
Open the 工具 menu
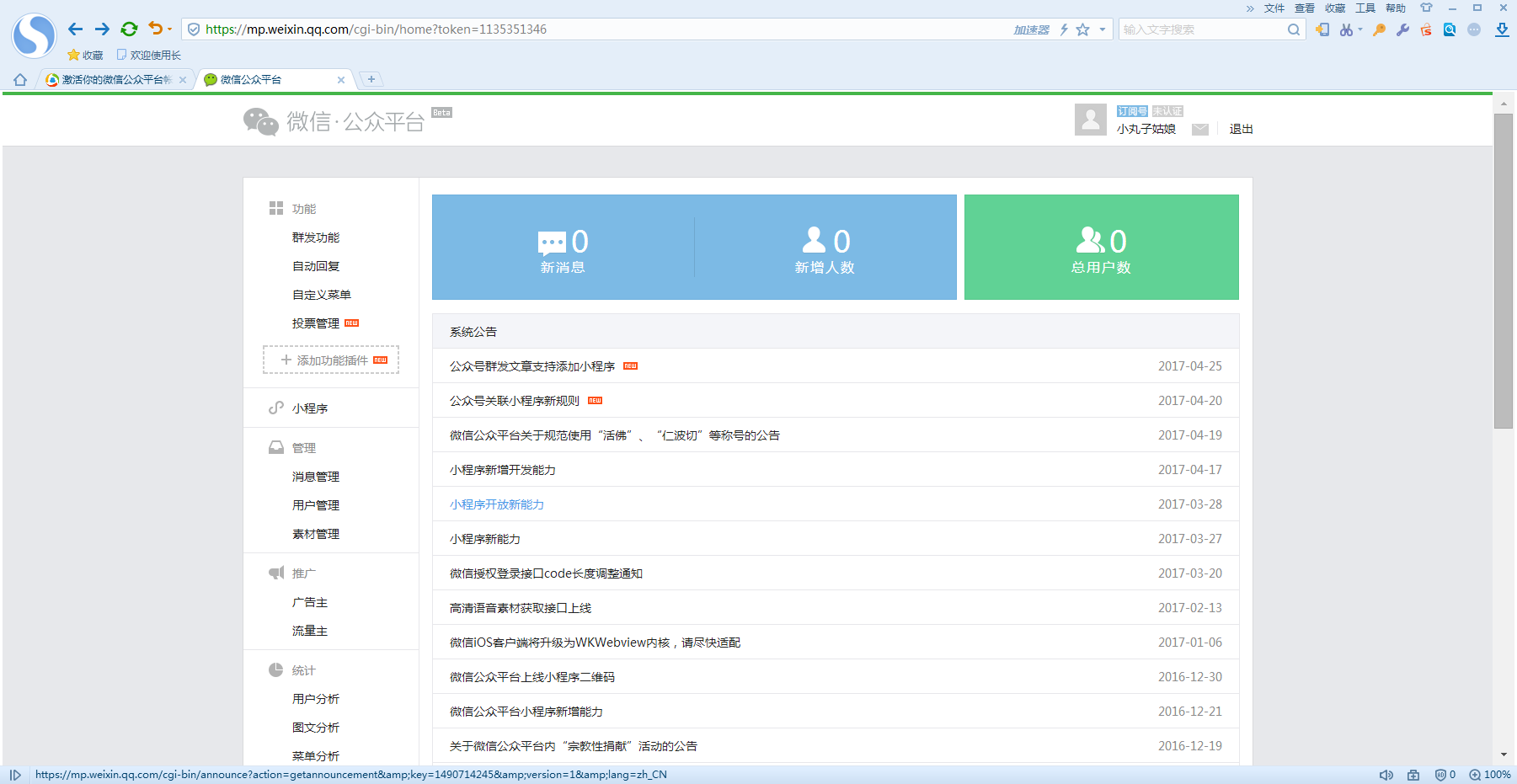tap(1365, 8)
